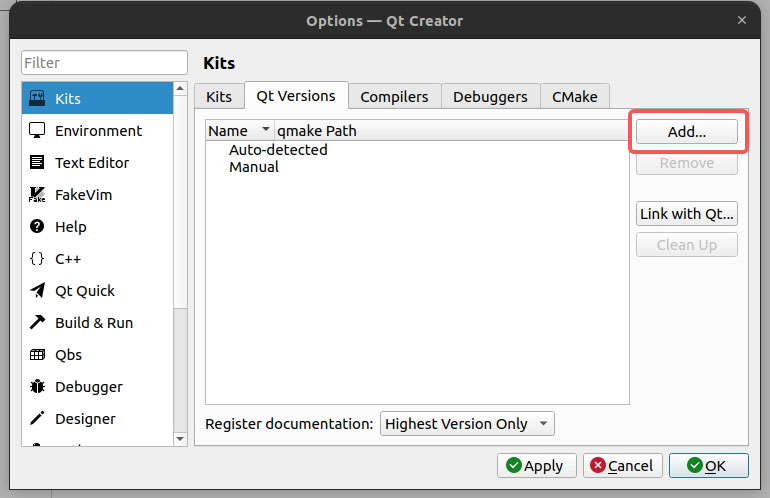Select the Qt Quick paper plane icon
Image resolution: width=770 pixels, height=498 pixels.
(37, 290)
